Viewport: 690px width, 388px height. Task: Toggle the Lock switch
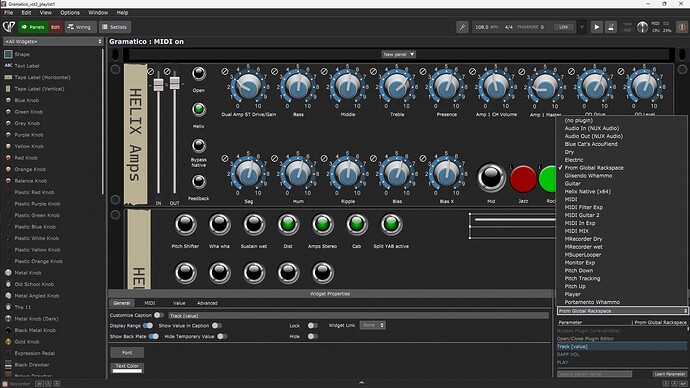tap(312, 326)
